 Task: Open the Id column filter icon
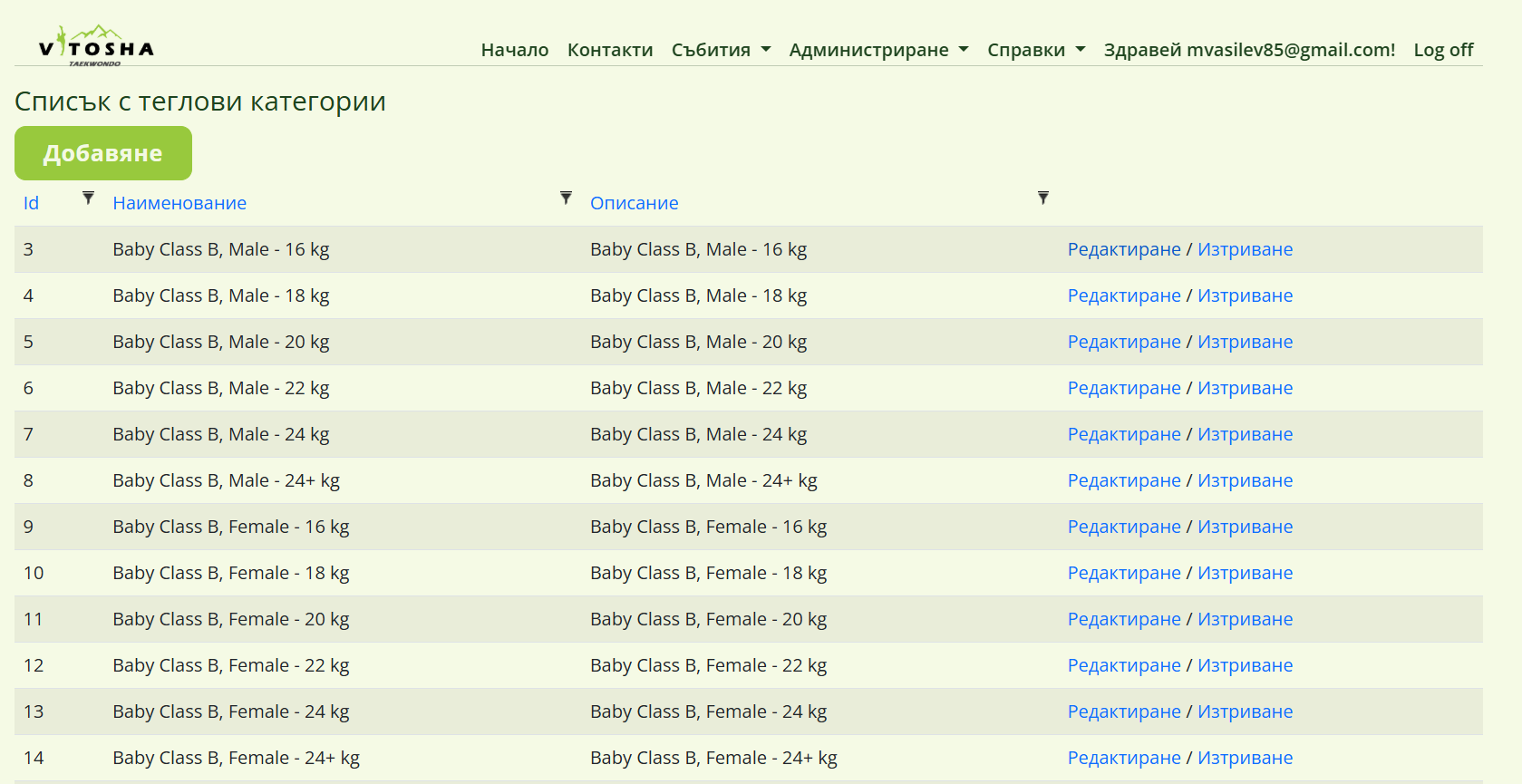(88, 198)
